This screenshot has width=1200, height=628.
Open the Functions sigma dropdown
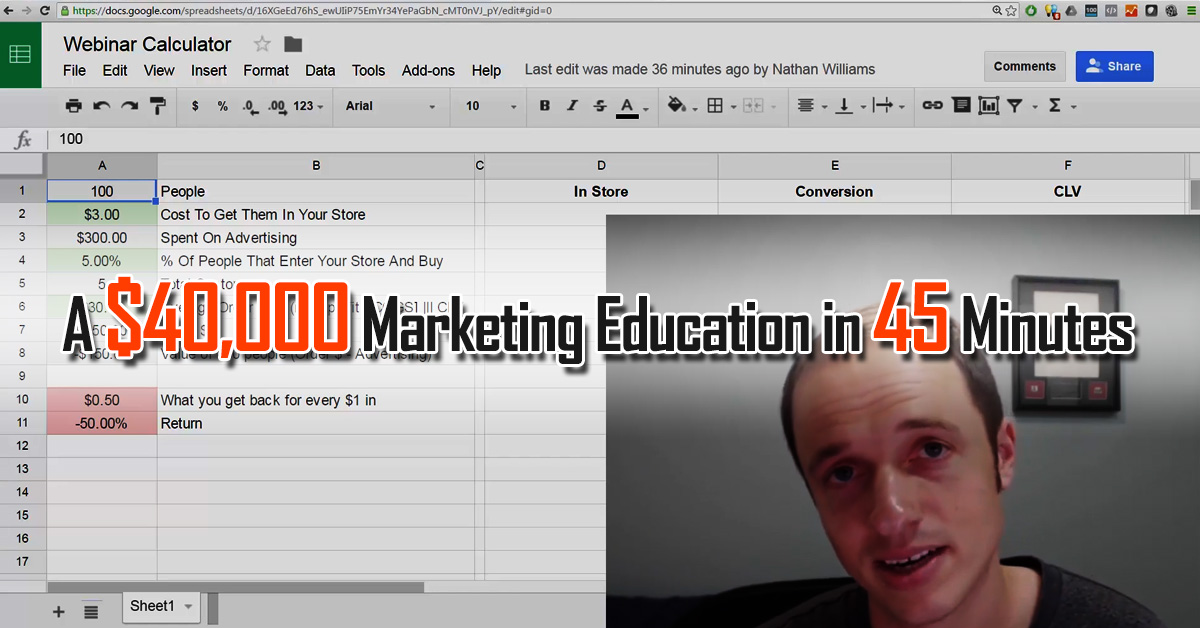pyautogui.click(x=1061, y=105)
